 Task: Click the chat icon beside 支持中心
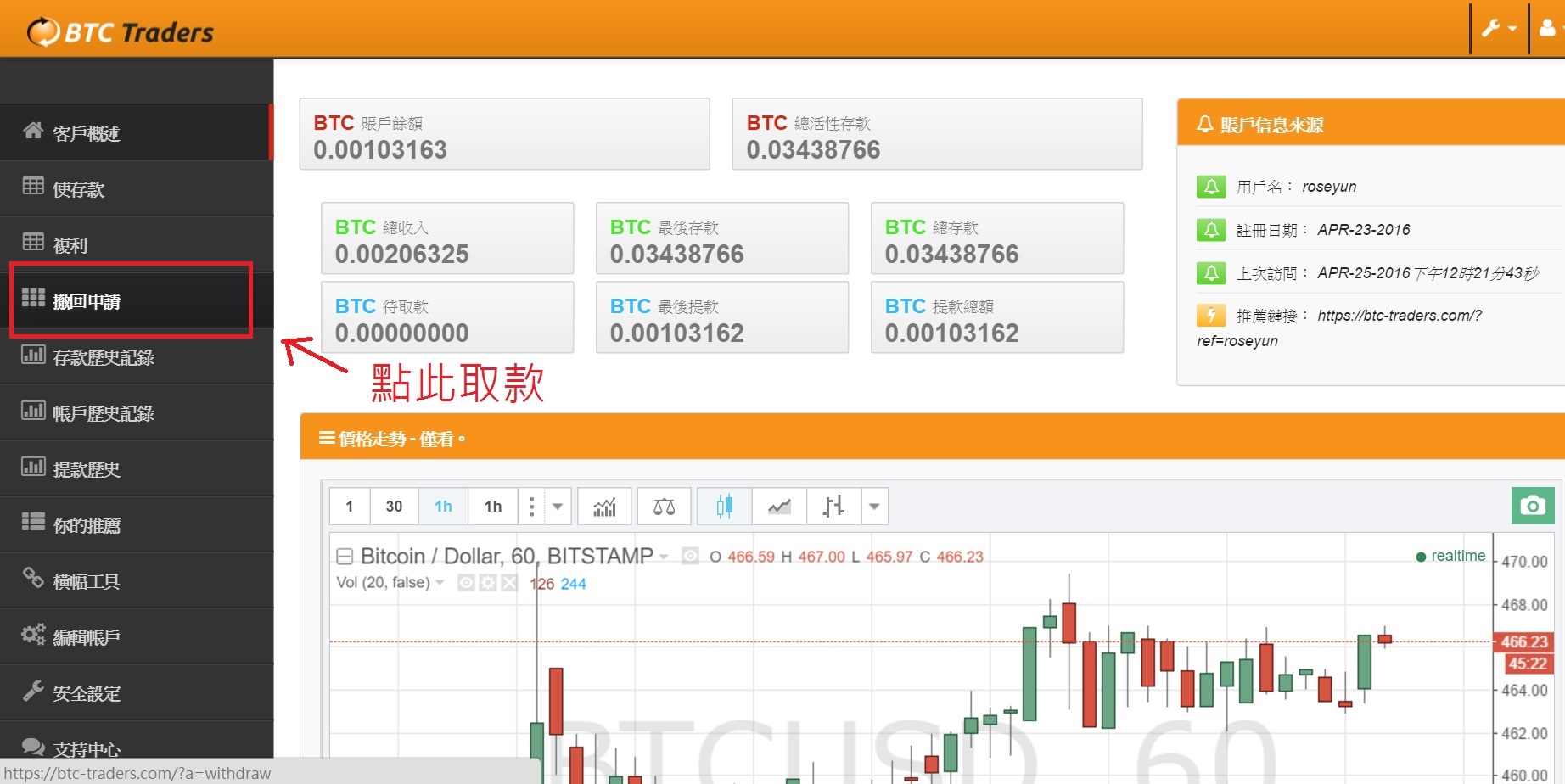click(33, 747)
